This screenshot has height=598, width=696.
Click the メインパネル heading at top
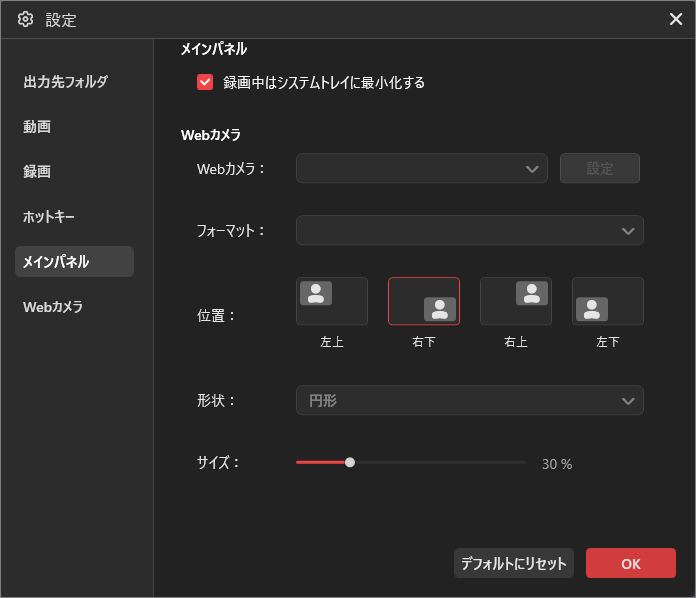click(x=214, y=49)
